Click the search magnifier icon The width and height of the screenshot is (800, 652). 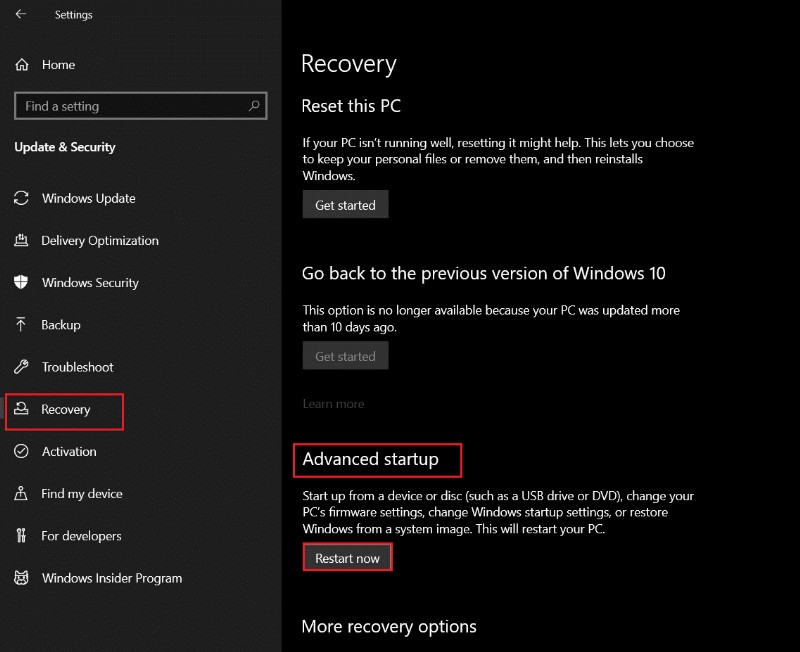click(254, 106)
